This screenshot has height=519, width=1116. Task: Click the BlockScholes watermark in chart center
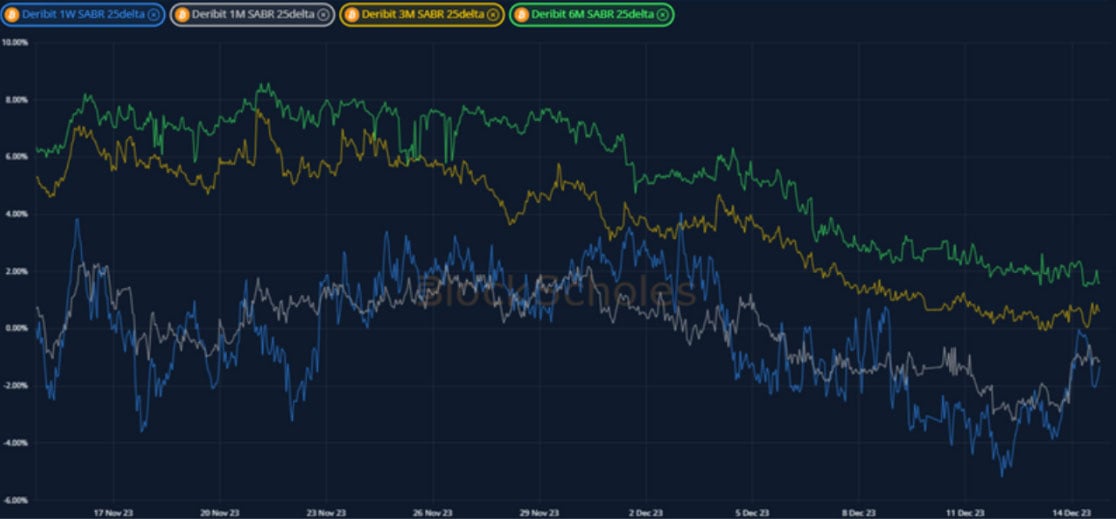point(558,291)
